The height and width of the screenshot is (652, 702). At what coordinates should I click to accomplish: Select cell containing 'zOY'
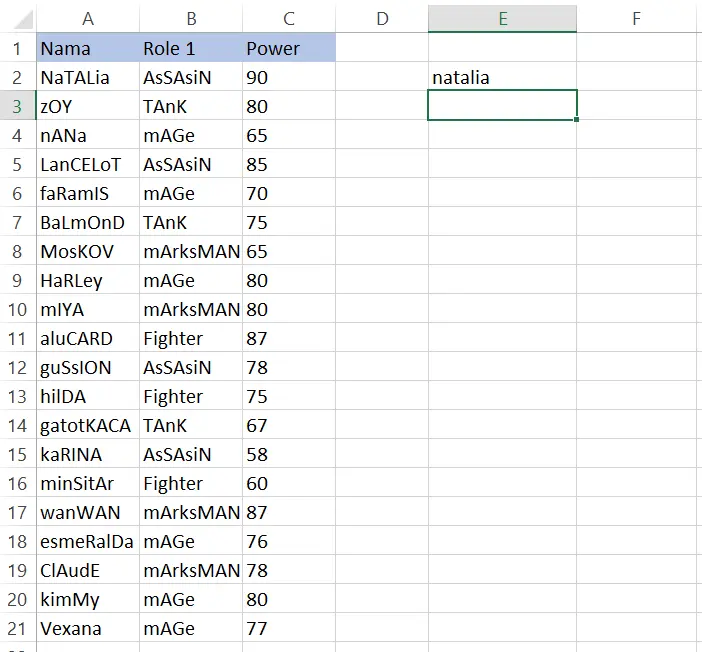pyautogui.click(x=88, y=106)
